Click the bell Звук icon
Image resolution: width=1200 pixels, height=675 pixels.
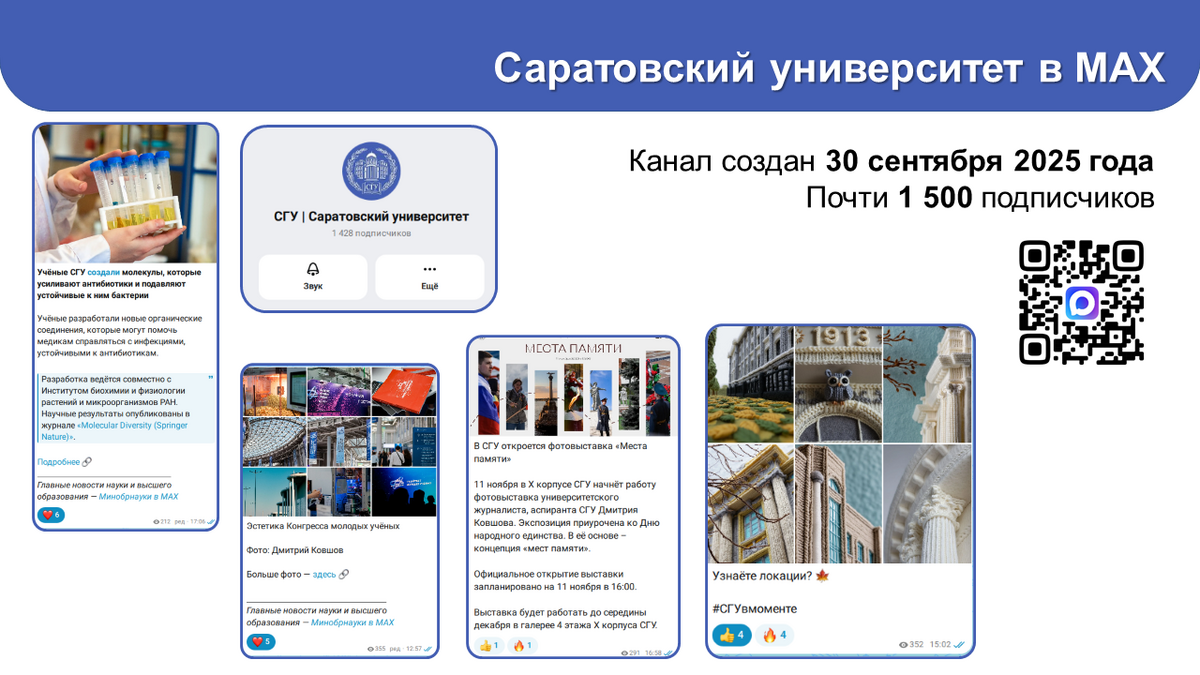coord(313,270)
